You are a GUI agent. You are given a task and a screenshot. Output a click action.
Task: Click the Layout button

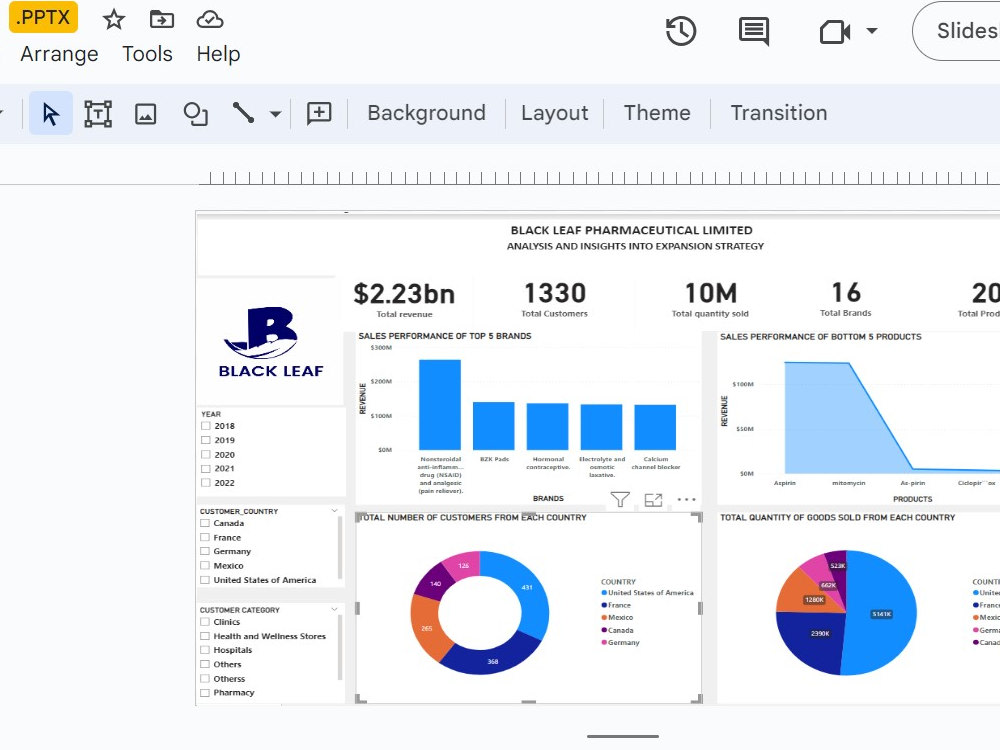[554, 113]
